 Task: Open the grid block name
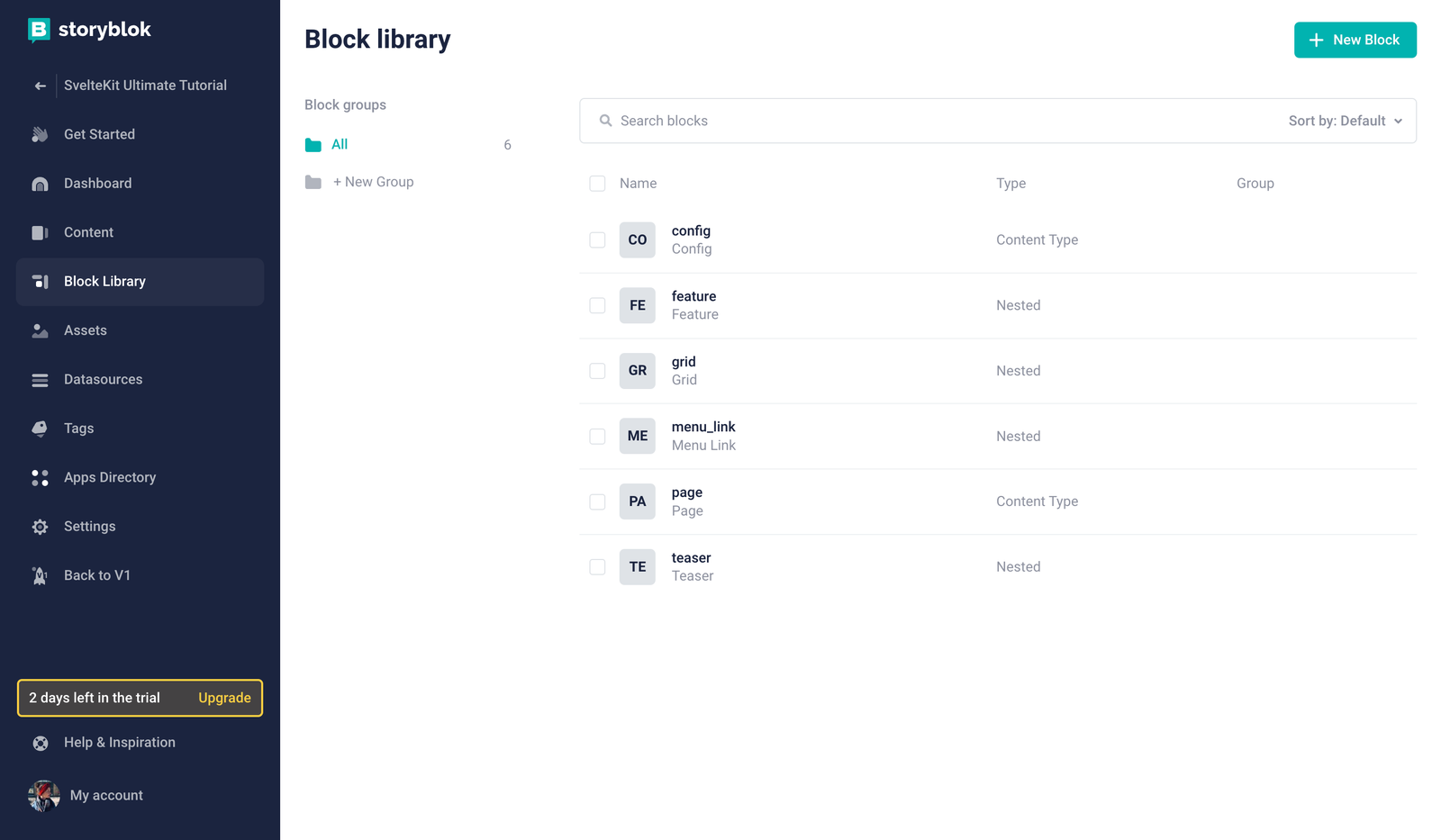point(684,362)
